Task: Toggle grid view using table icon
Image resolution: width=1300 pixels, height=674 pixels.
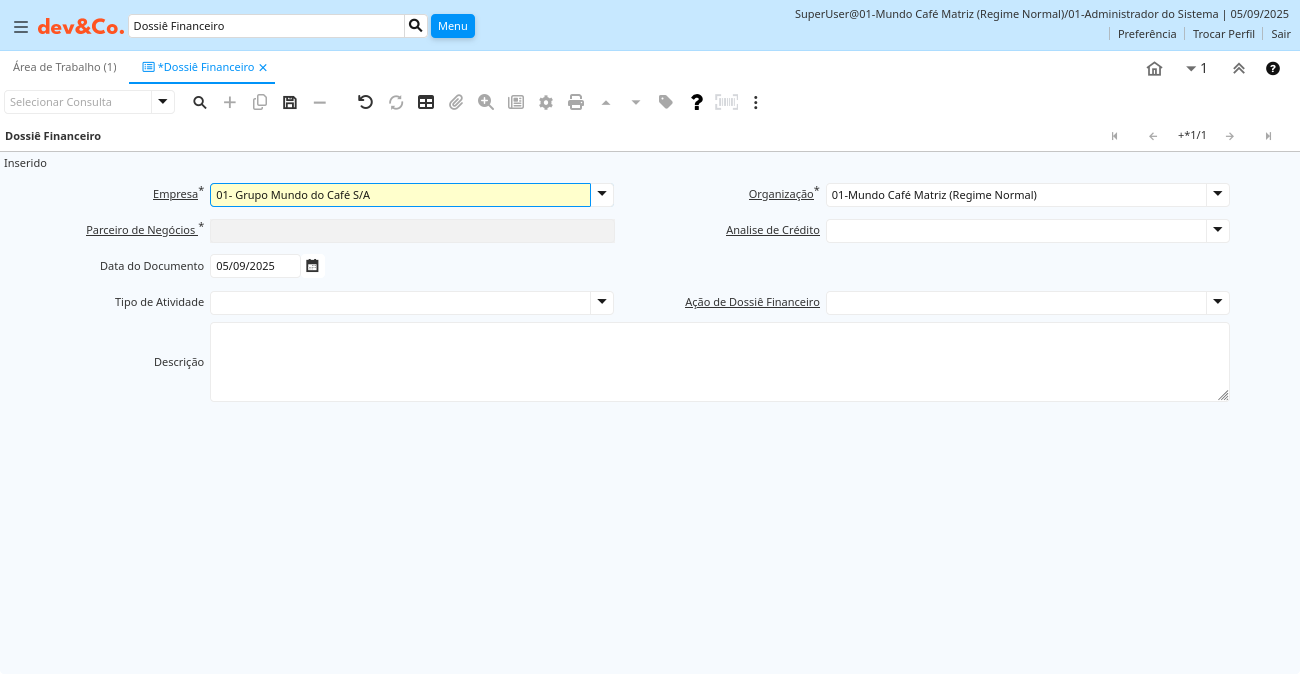Action: pyautogui.click(x=426, y=102)
